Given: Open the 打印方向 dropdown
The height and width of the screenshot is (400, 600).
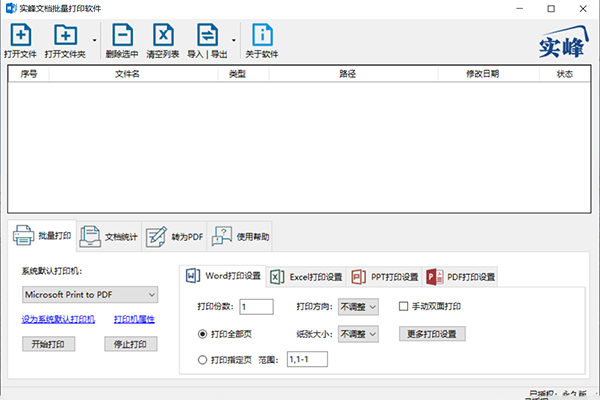Looking at the screenshot, I should pyautogui.click(x=359, y=306).
